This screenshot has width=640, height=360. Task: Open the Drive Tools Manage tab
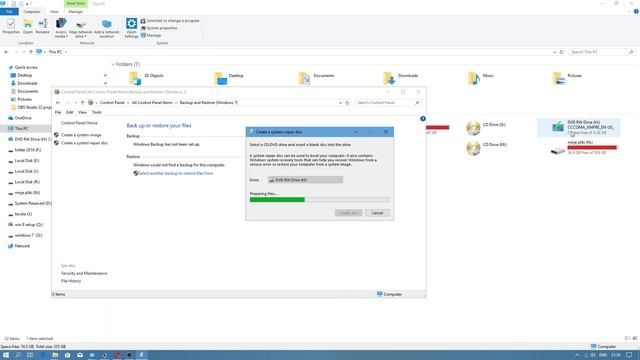[76, 11]
